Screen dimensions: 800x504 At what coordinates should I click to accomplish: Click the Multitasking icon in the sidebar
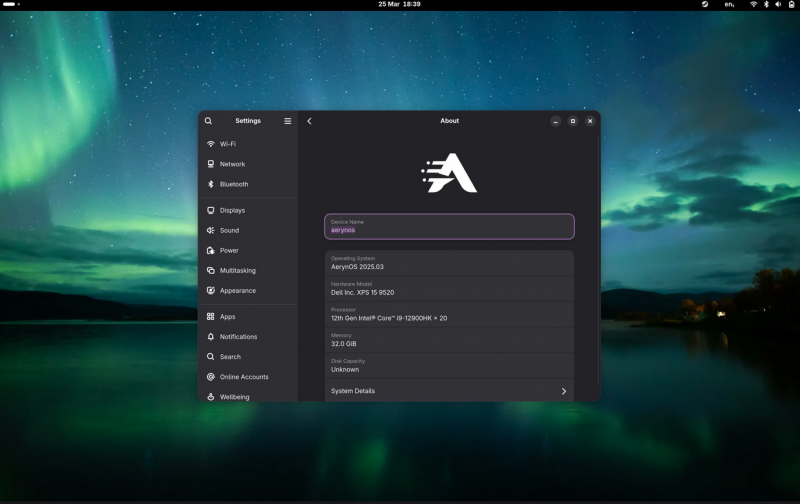[211, 270]
